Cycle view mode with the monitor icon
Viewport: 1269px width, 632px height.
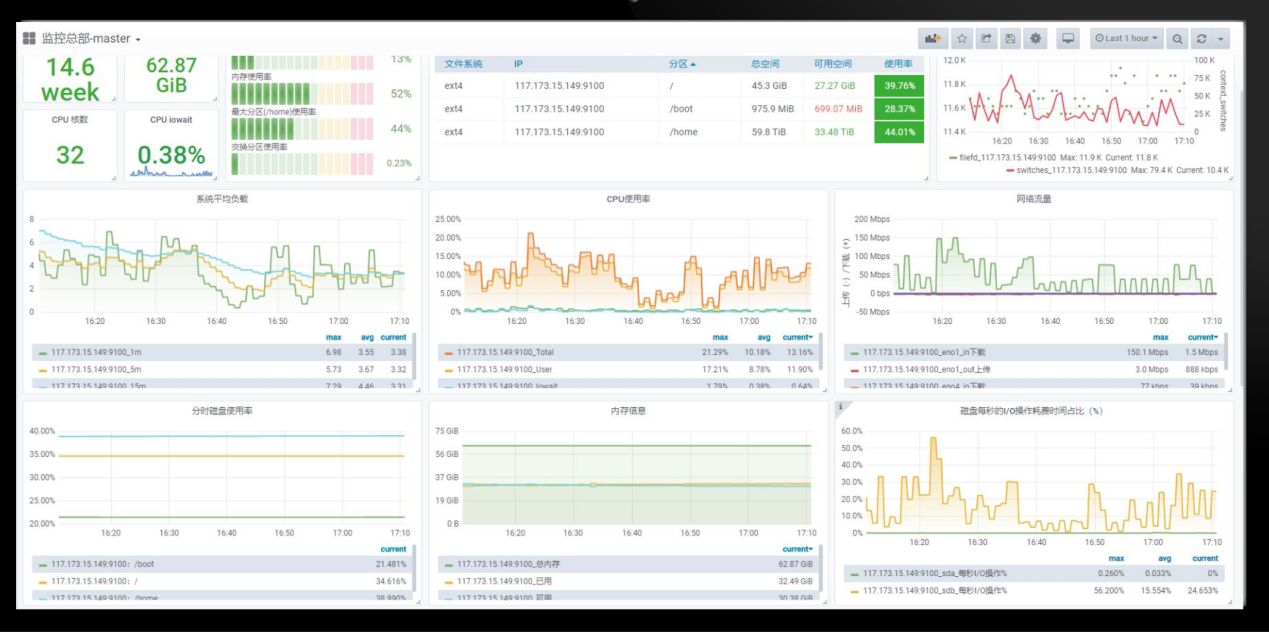pyautogui.click(x=1068, y=39)
